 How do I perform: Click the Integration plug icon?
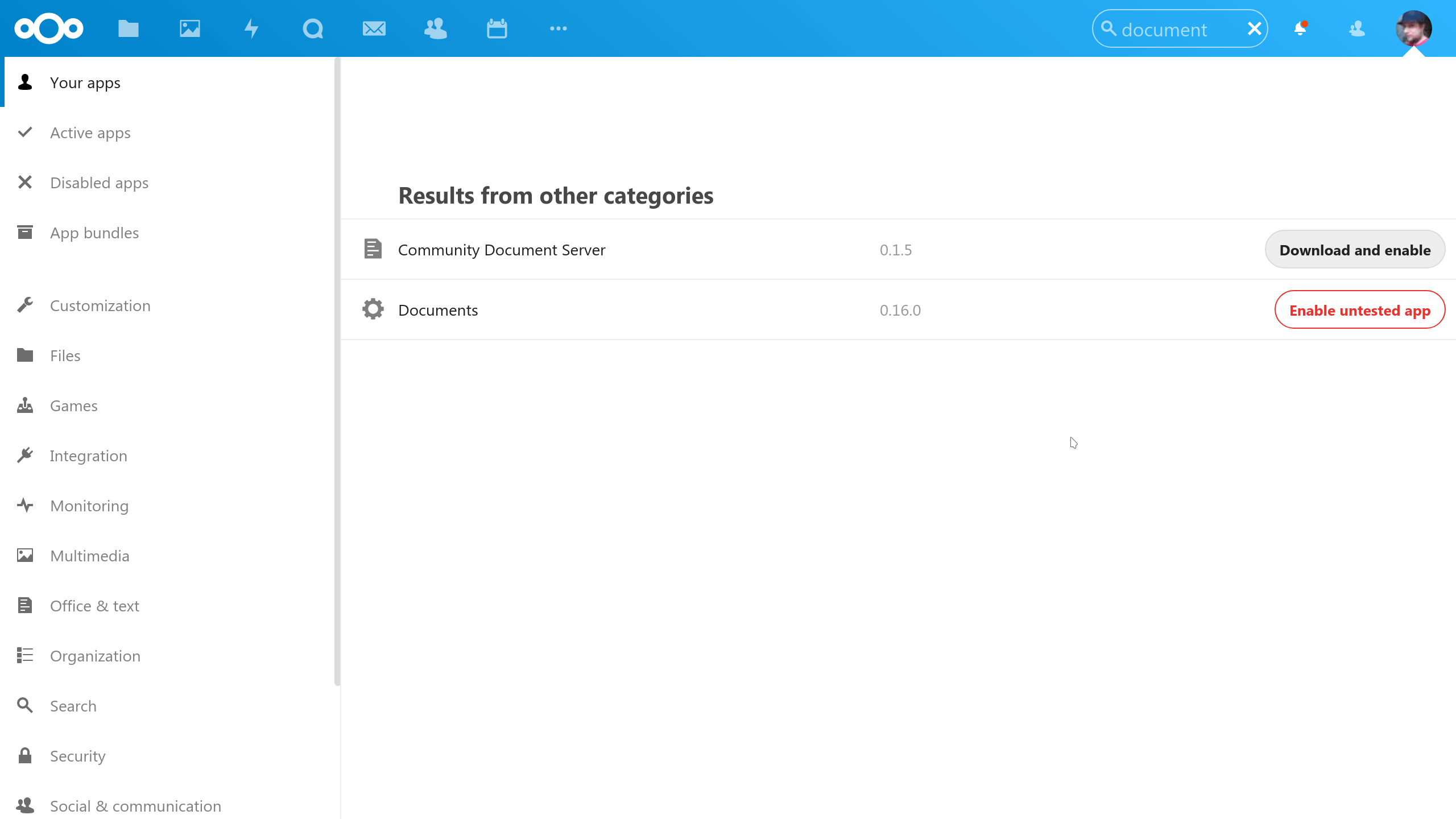[25, 455]
